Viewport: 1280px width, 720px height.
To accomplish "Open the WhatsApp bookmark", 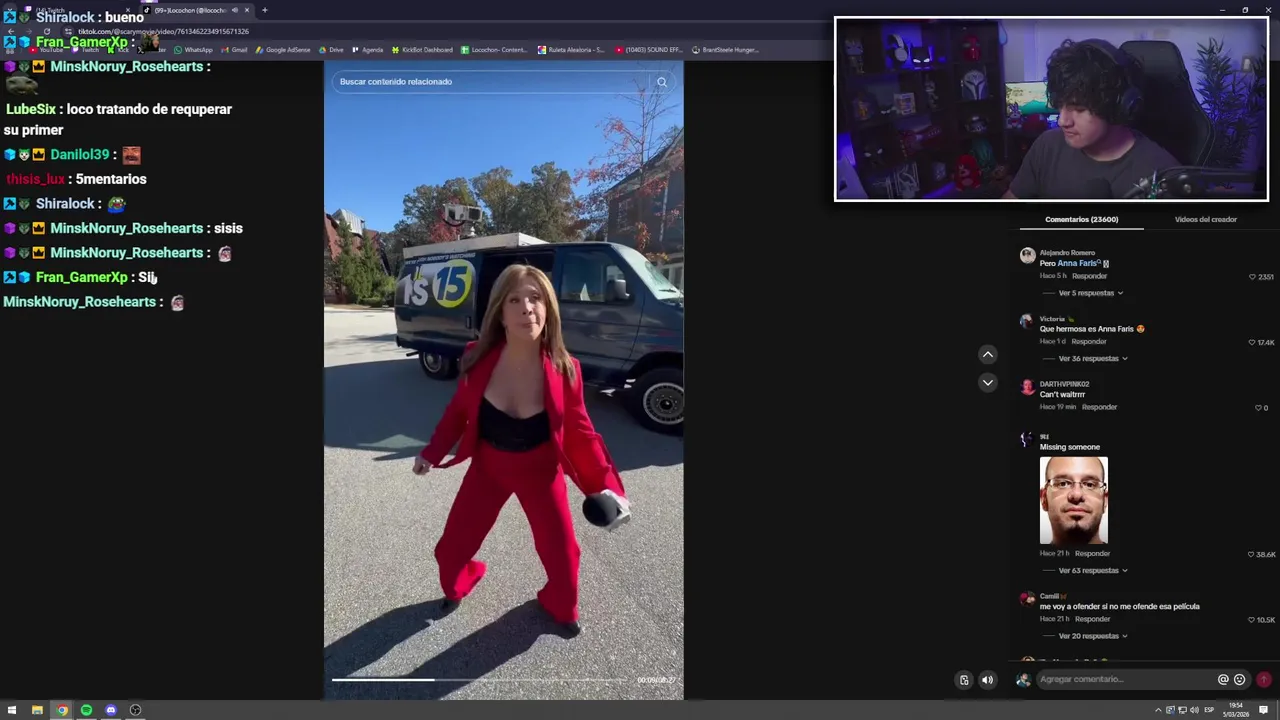I will click(193, 50).
